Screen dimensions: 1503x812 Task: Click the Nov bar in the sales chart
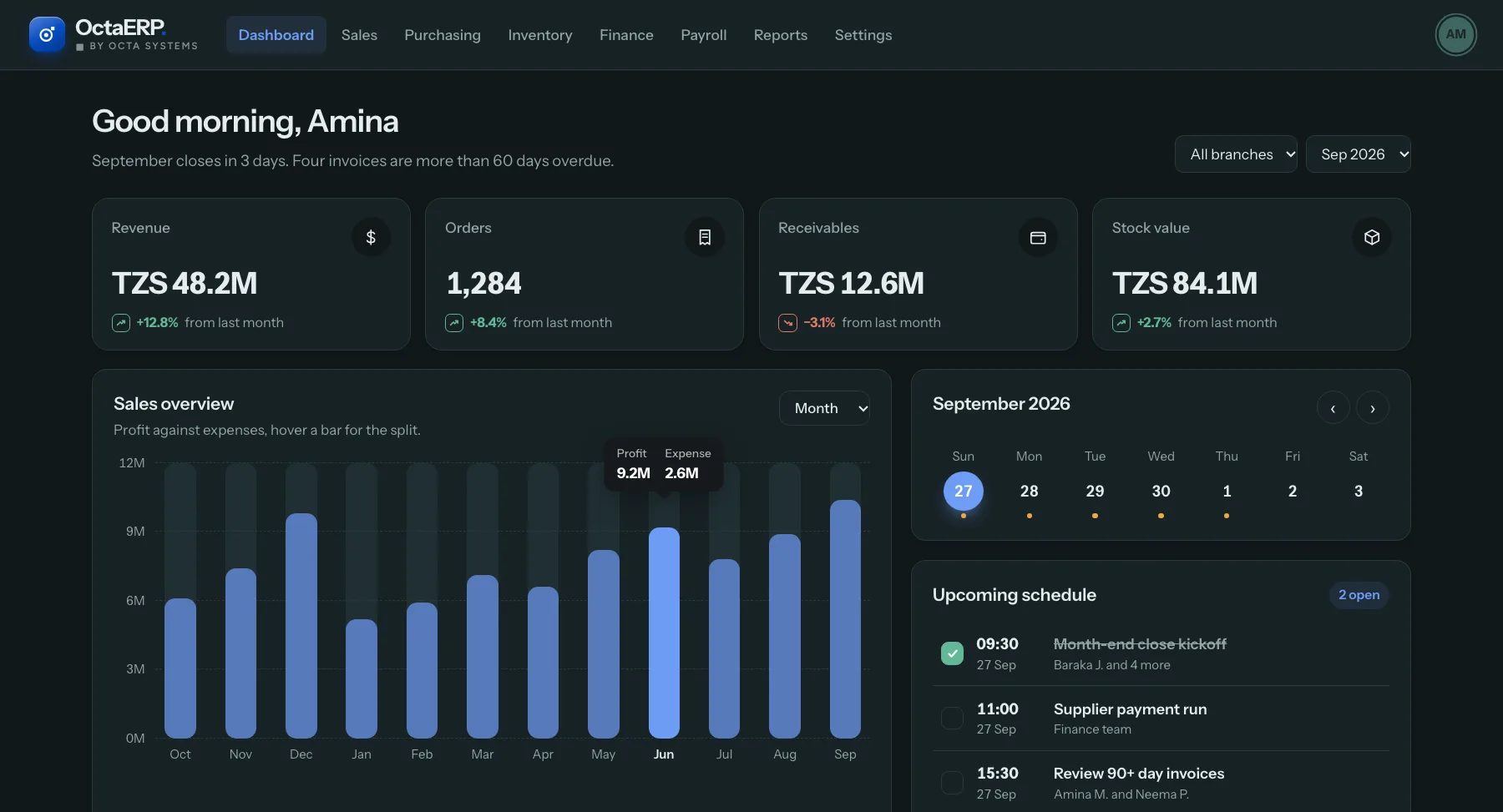point(240,653)
